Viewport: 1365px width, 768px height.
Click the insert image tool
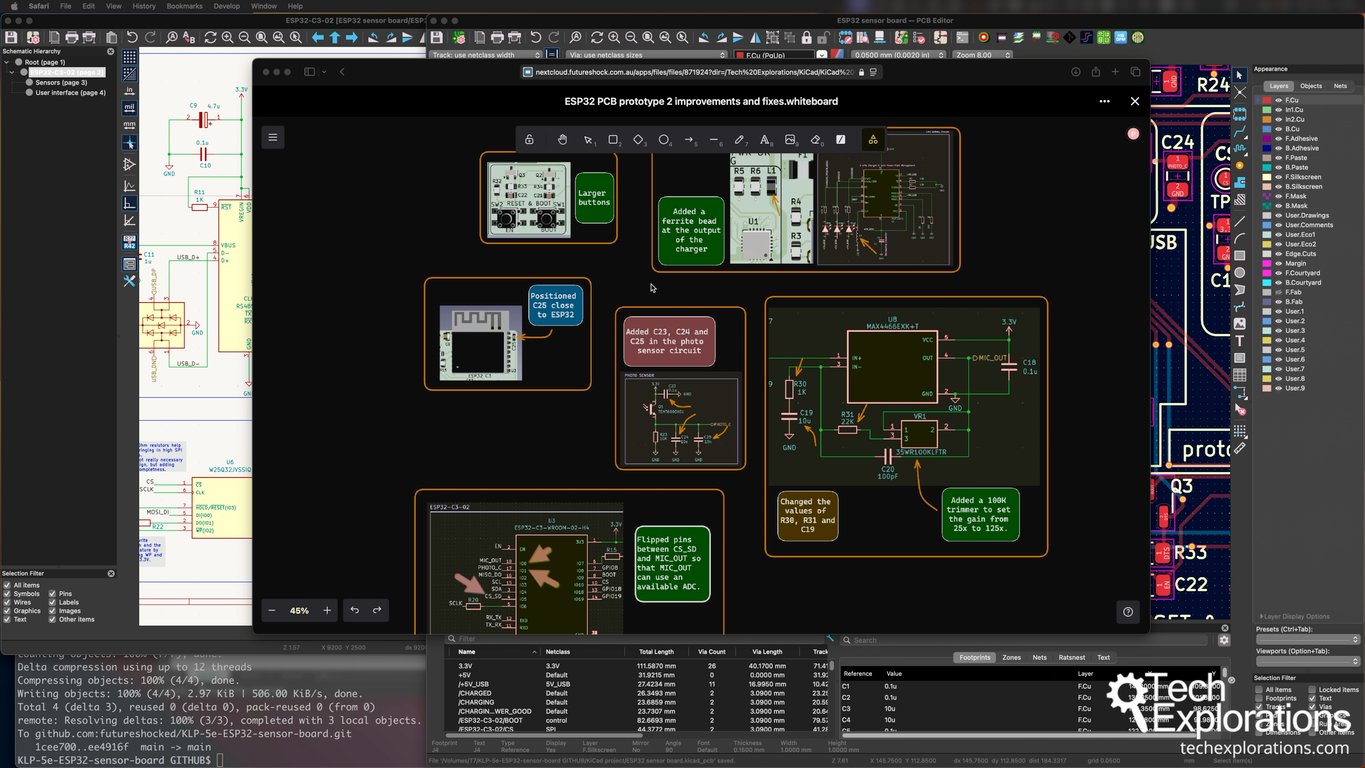790,140
